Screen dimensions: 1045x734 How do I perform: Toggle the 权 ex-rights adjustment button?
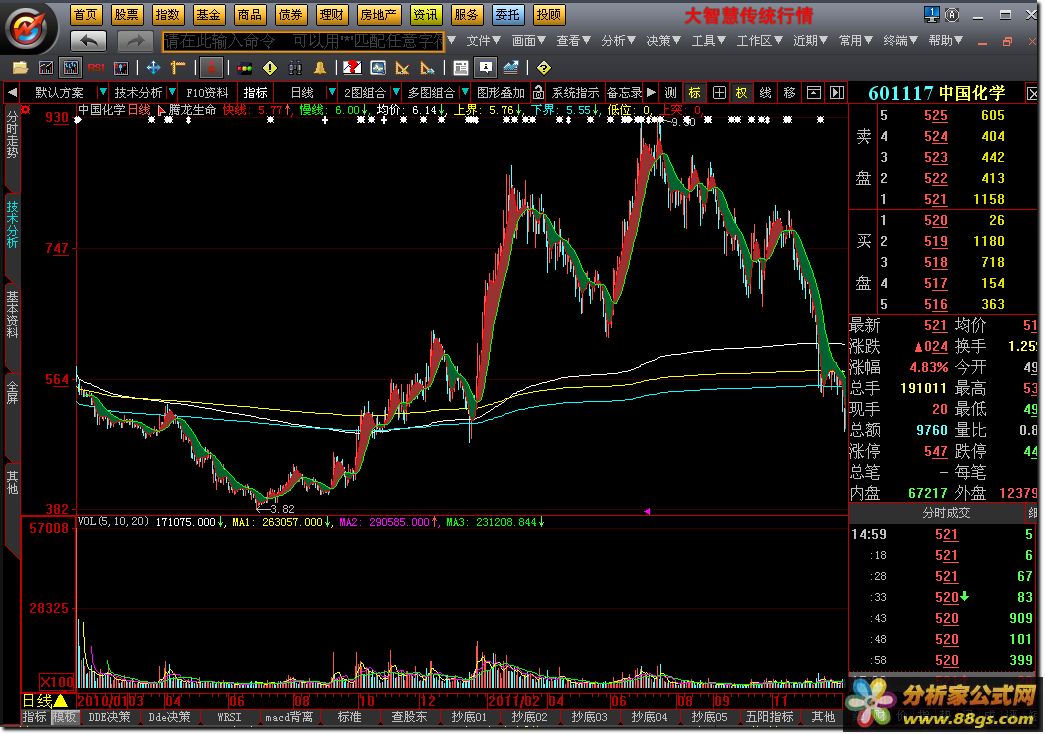click(741, 93)
